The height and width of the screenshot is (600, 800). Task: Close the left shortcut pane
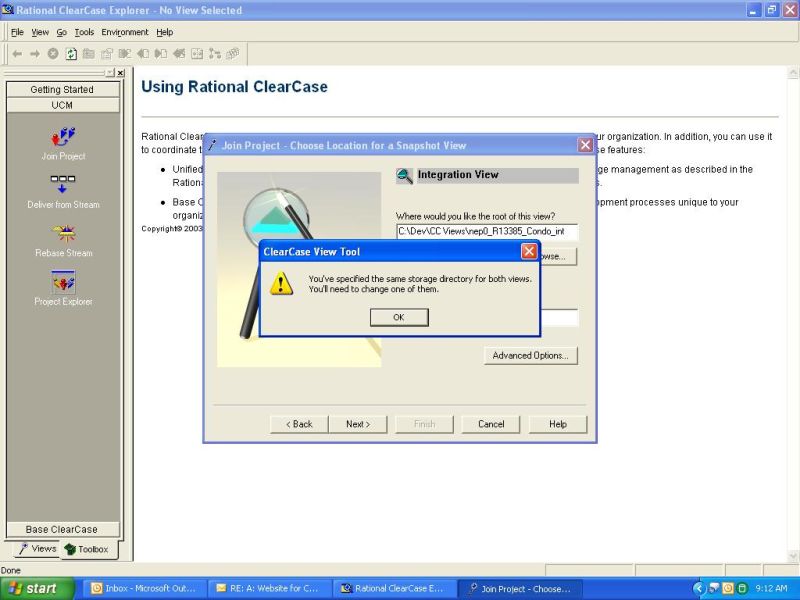[x=120, y=73]
